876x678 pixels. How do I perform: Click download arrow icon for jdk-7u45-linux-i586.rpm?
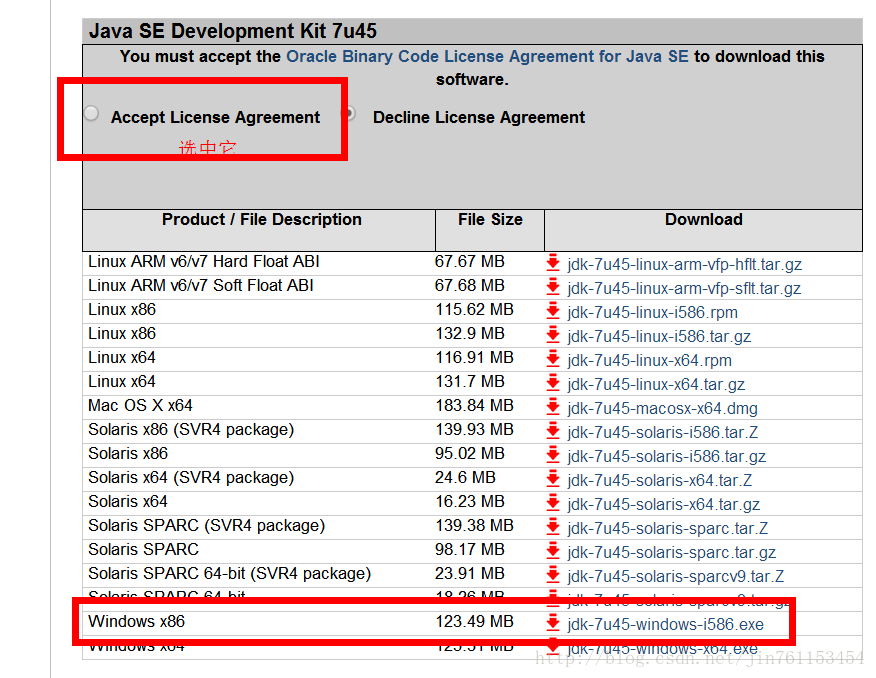[553, 311]
